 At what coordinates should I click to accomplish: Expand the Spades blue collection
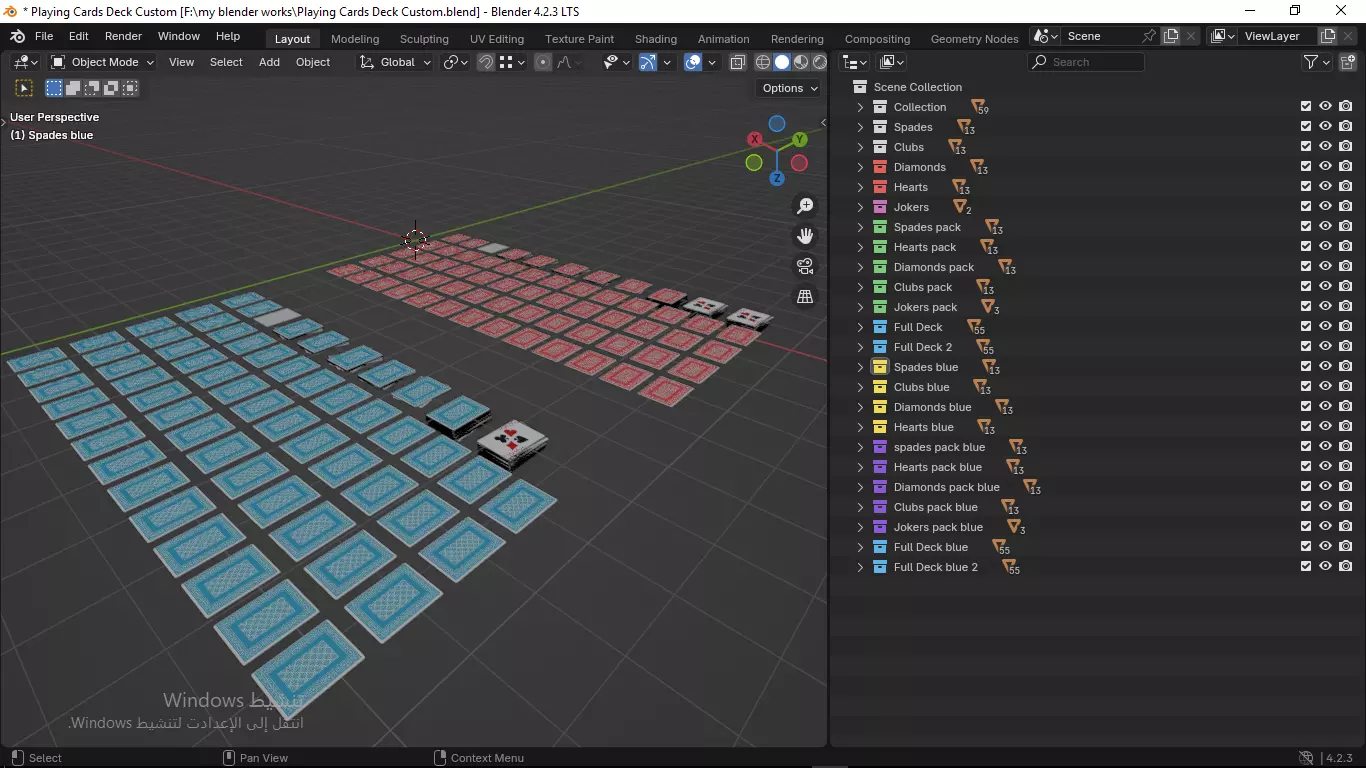click(860, 367)
